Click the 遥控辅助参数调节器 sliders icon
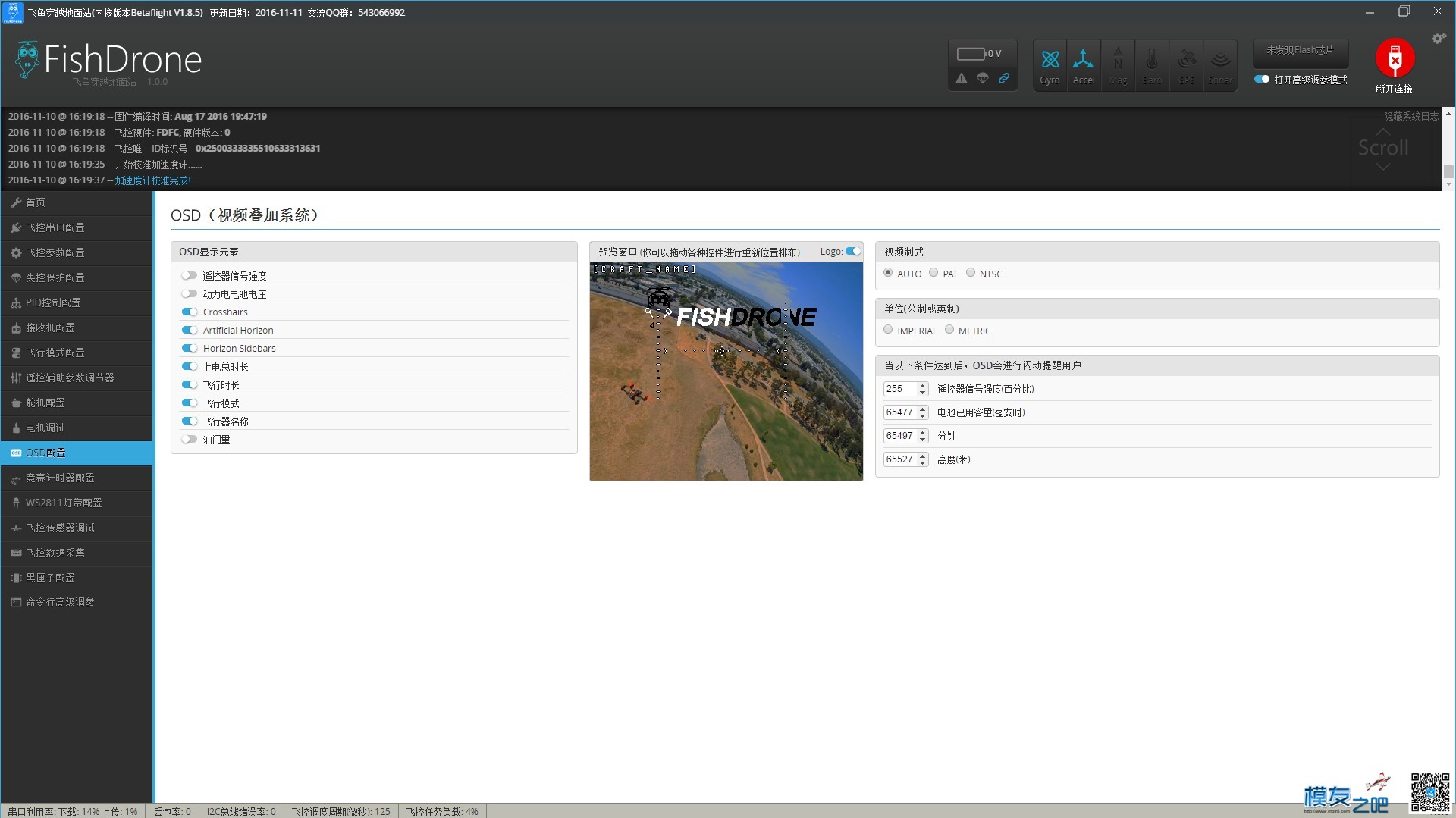 point(16,378)
